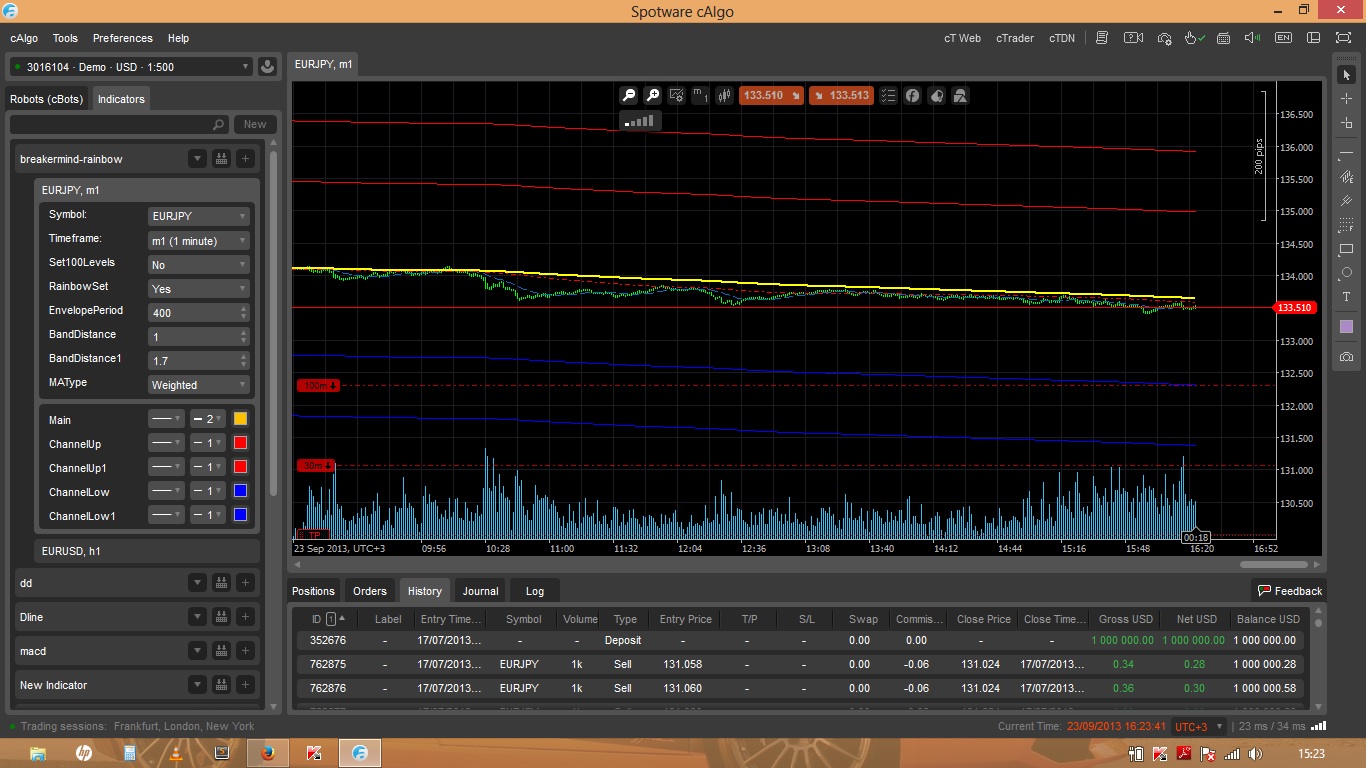1366x768 pixels.
Task: Zoom in the EURJPY chart
Action: 653,95
